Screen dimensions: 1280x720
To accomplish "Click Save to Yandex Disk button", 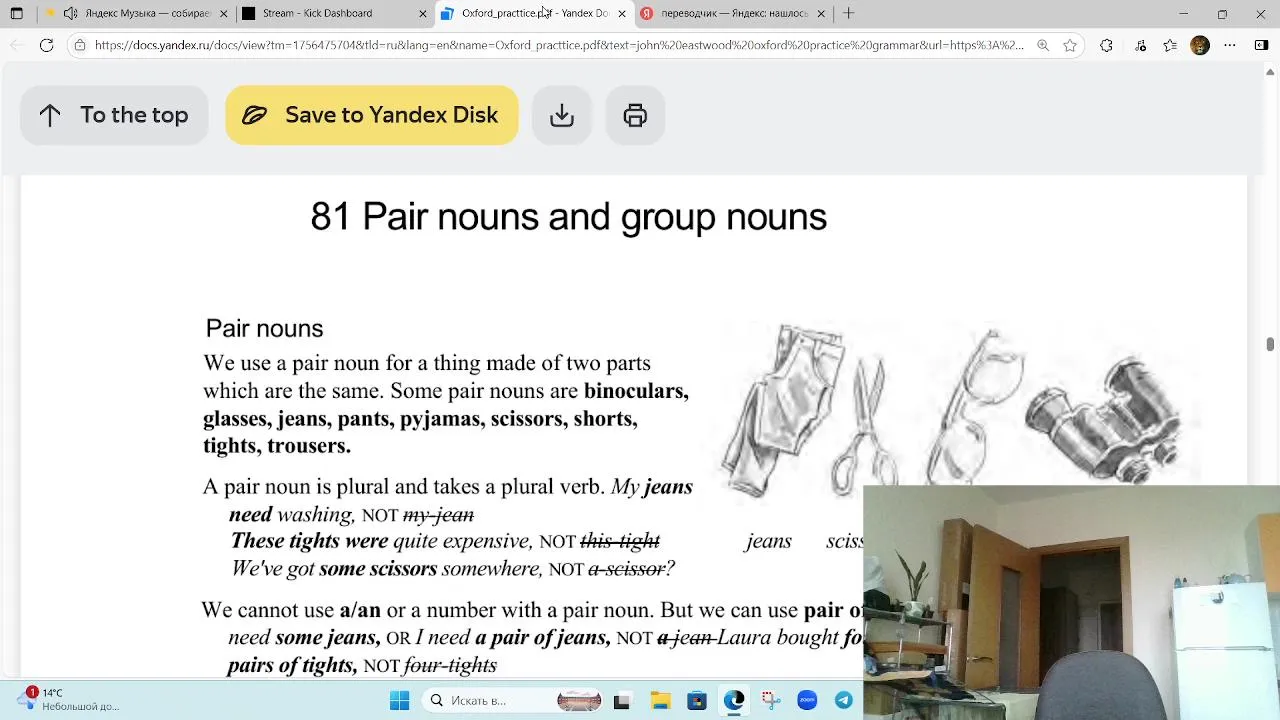I will 372,115.
